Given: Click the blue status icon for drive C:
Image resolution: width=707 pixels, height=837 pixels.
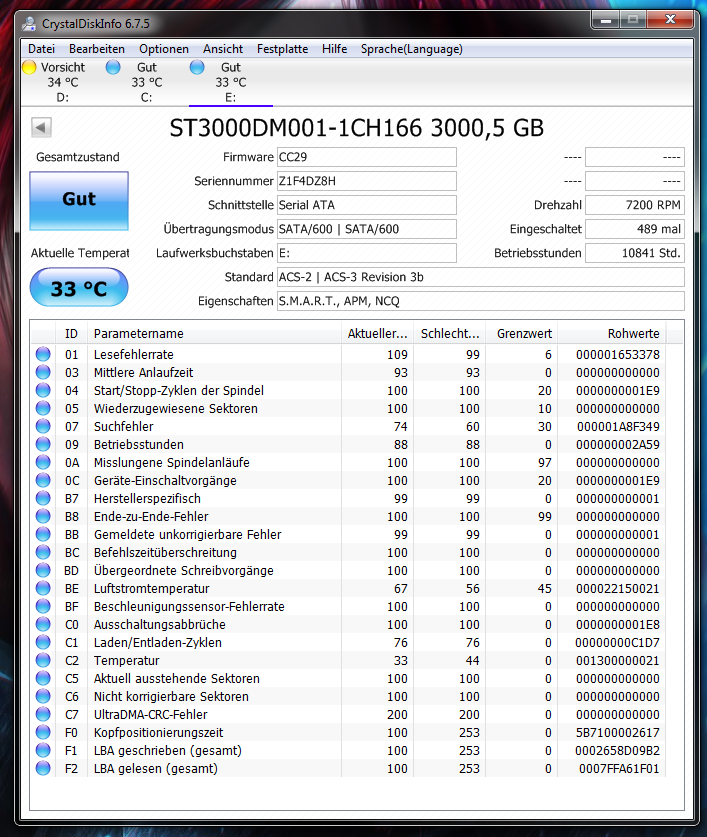Looking at the screenshot, I should coord(113,67).
